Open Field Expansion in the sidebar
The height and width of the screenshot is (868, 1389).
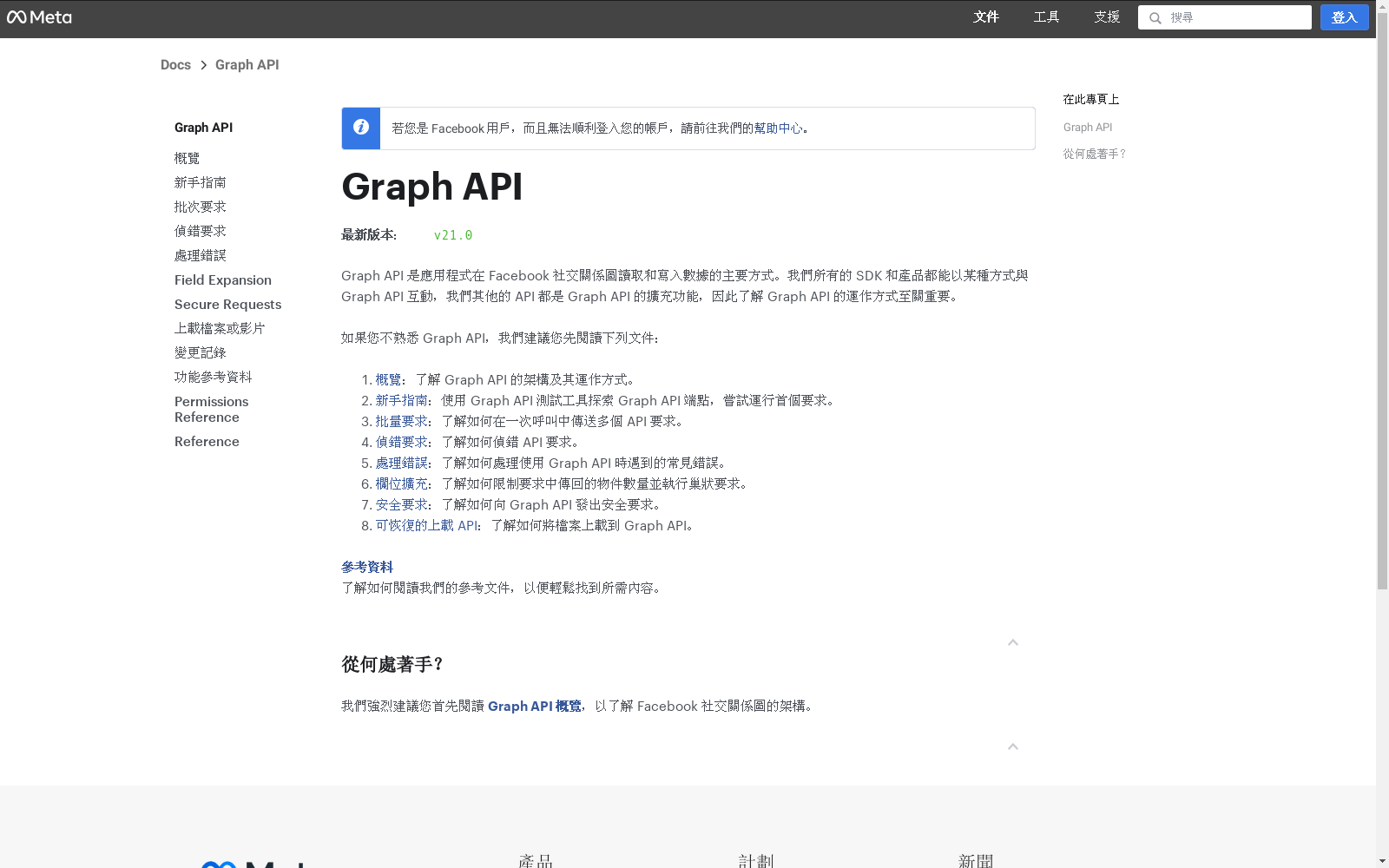tap(223, 279)
